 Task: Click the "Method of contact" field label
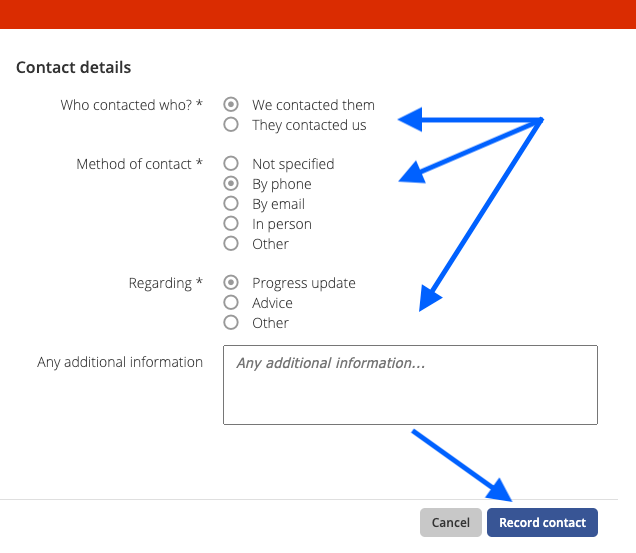coord(140,164)
